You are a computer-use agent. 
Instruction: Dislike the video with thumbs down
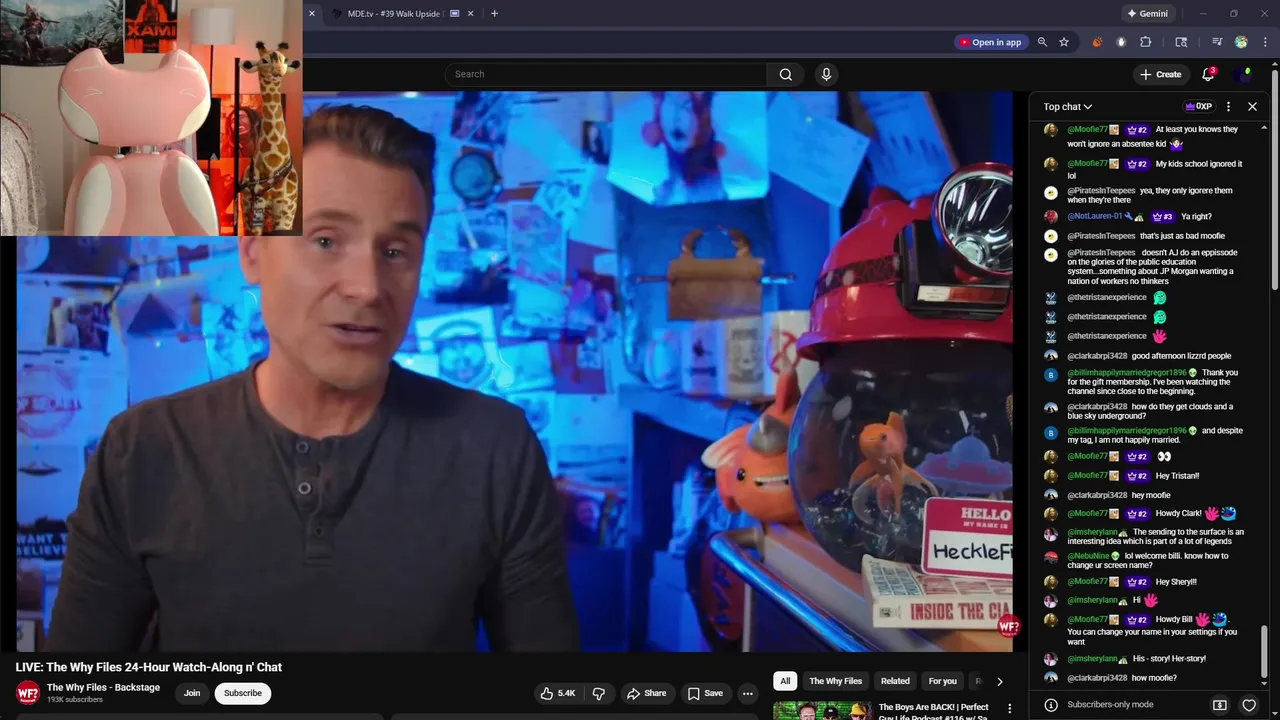pos(598,693)
